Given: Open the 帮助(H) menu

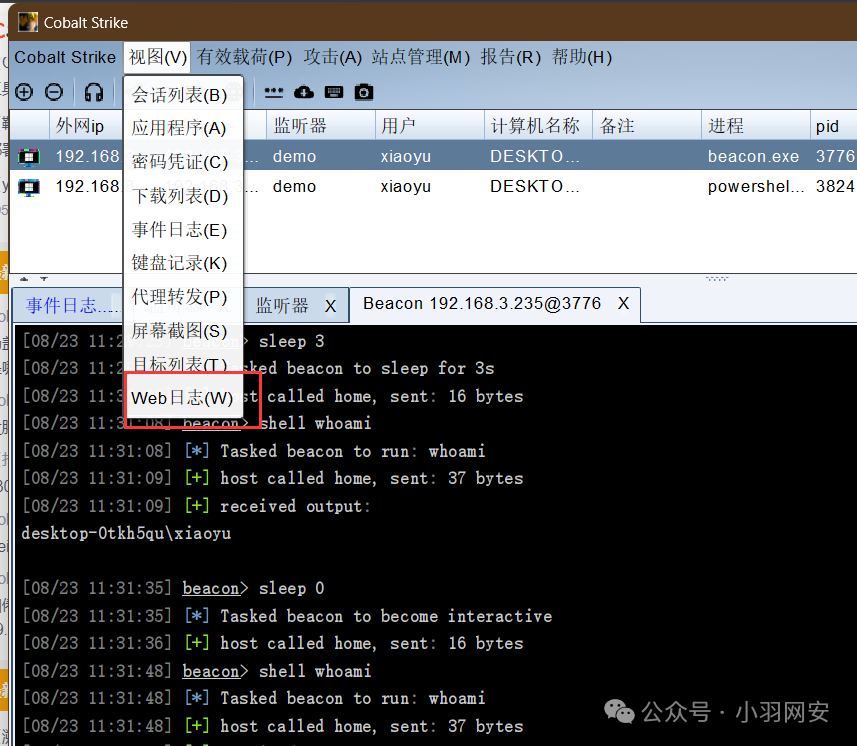Looking at the screenshot, I should [582, 57].
